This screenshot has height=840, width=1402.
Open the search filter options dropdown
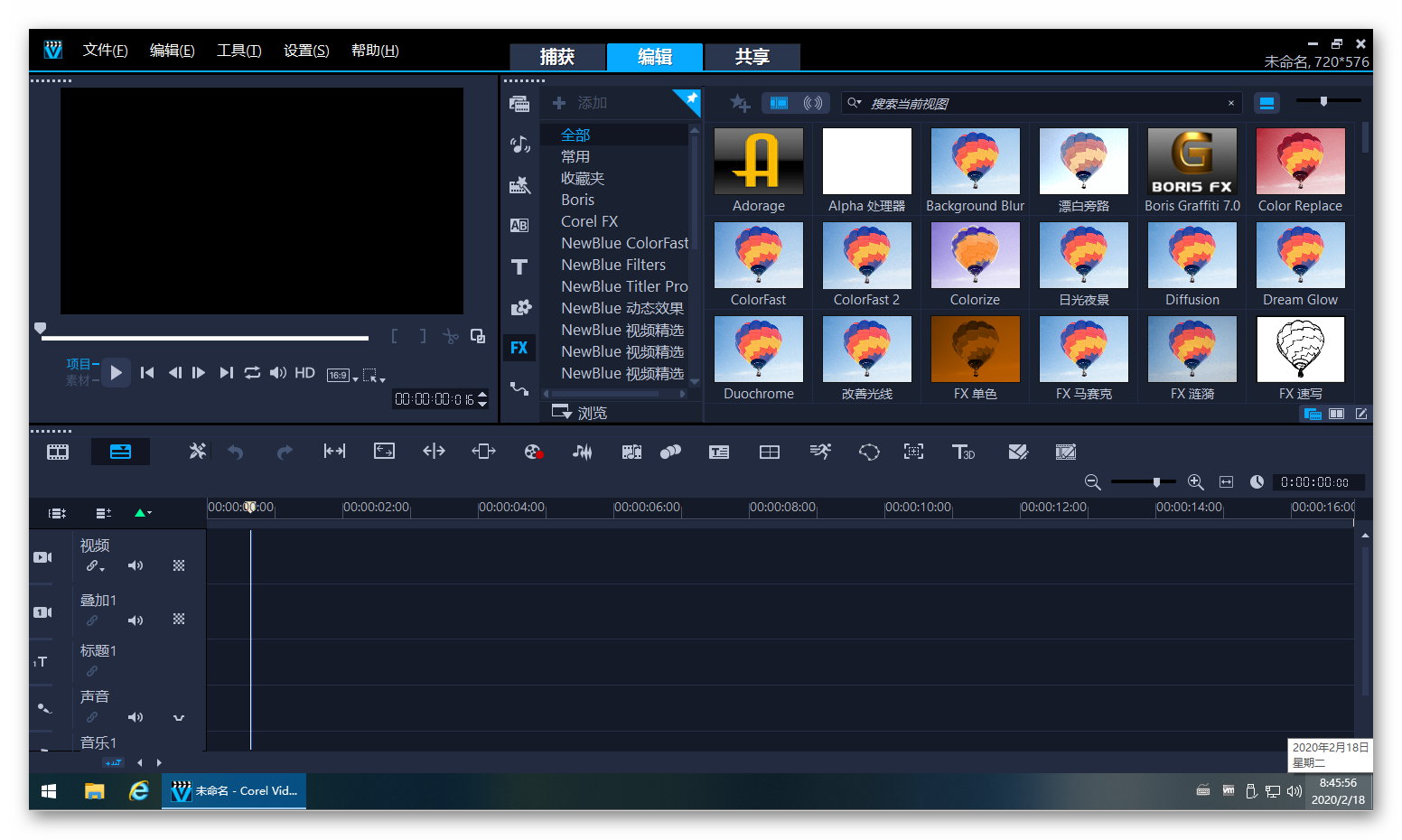[x=854, y=103]
